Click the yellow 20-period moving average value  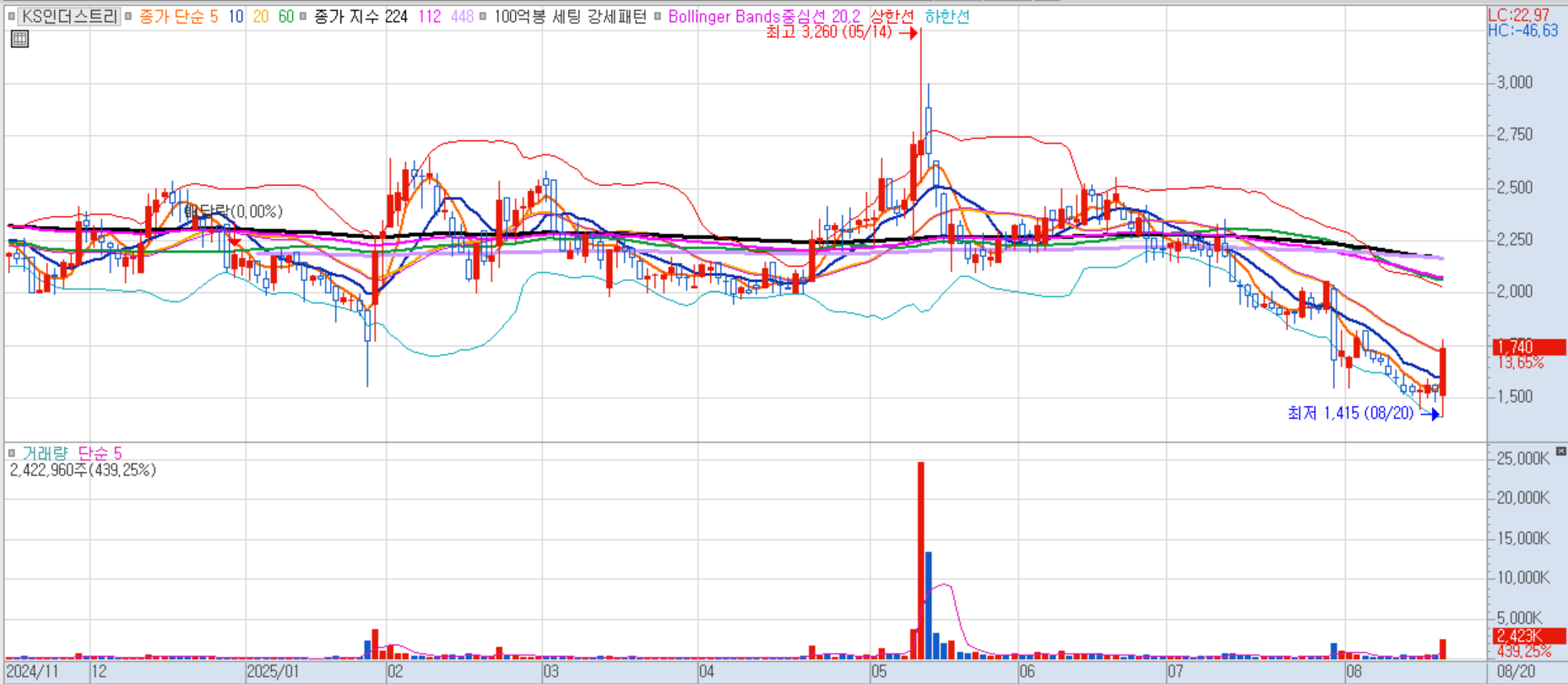[261, 16]
